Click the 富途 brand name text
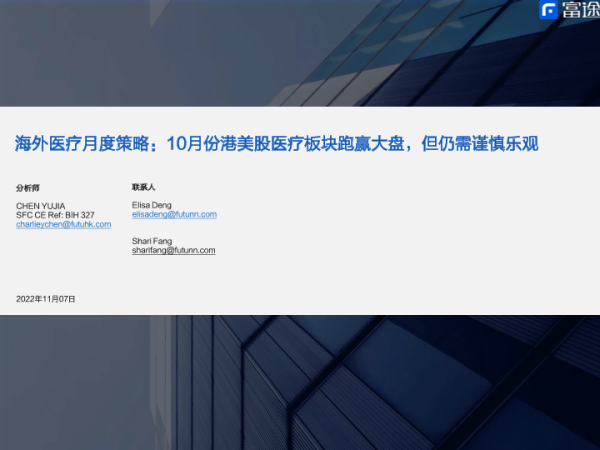Screen dimensions: 600x450 [580, 11]
